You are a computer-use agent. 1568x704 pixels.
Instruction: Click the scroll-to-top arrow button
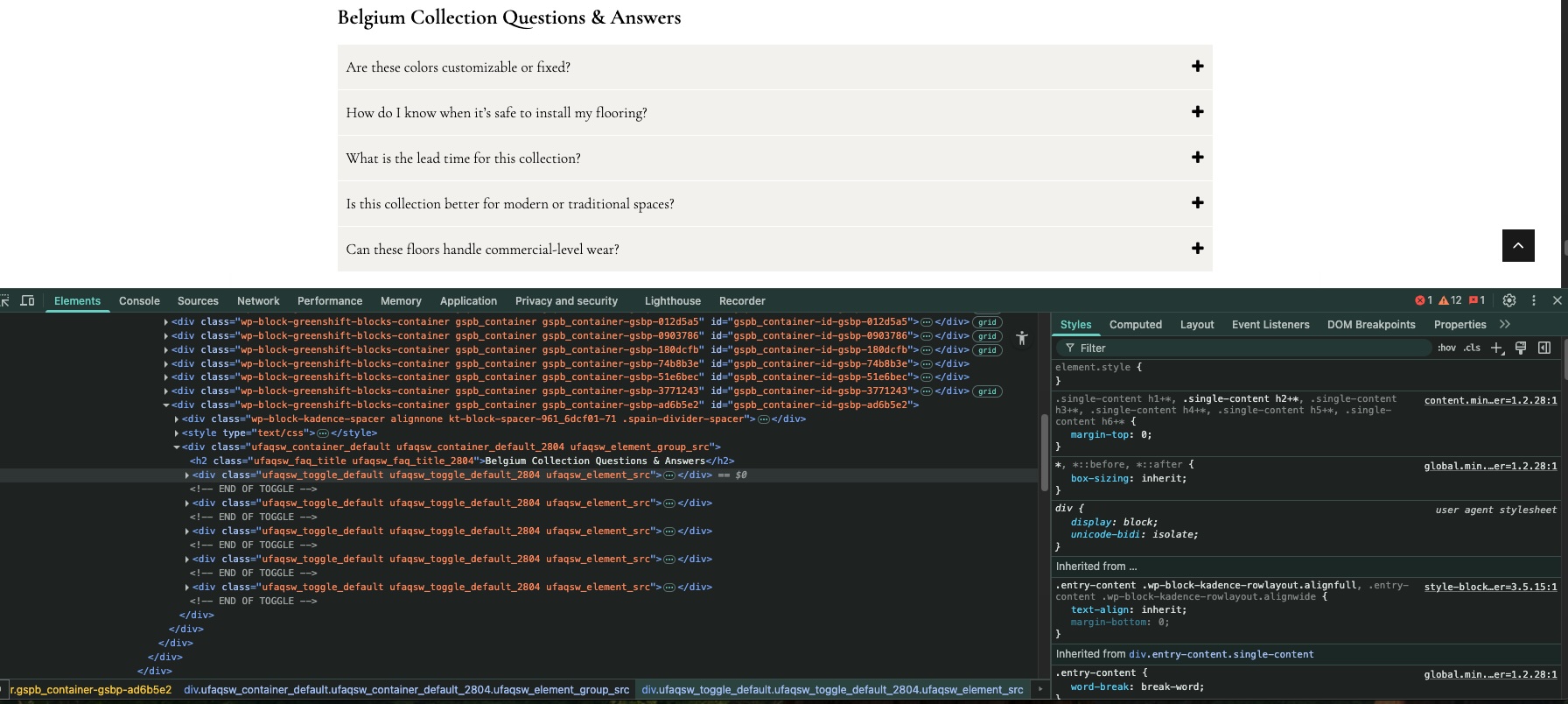tap(1518, 245)
